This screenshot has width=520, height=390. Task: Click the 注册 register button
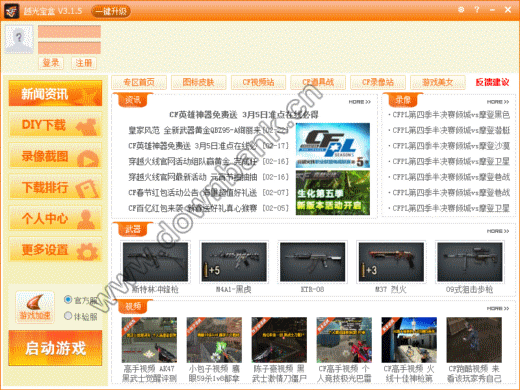84,63
